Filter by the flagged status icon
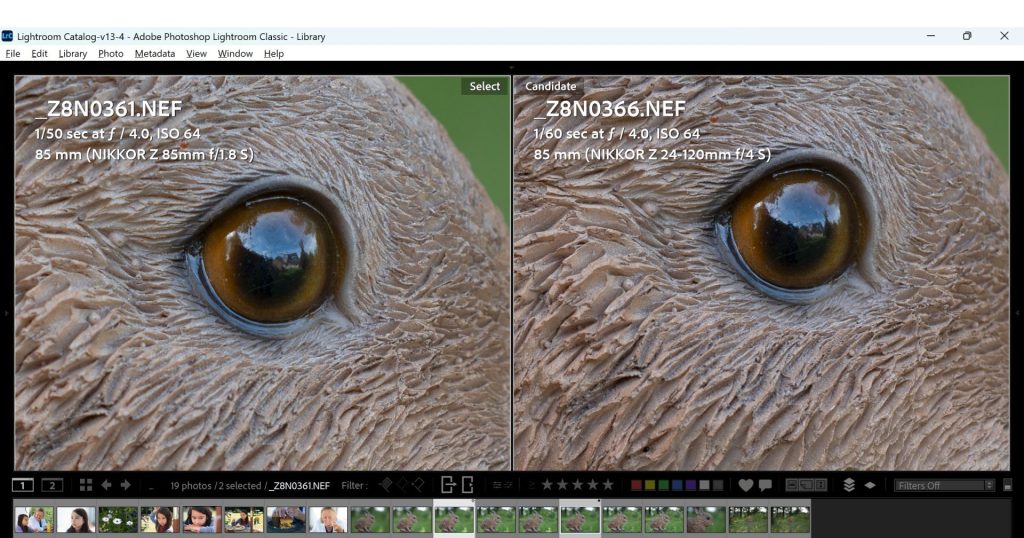 tap(386, 485)
